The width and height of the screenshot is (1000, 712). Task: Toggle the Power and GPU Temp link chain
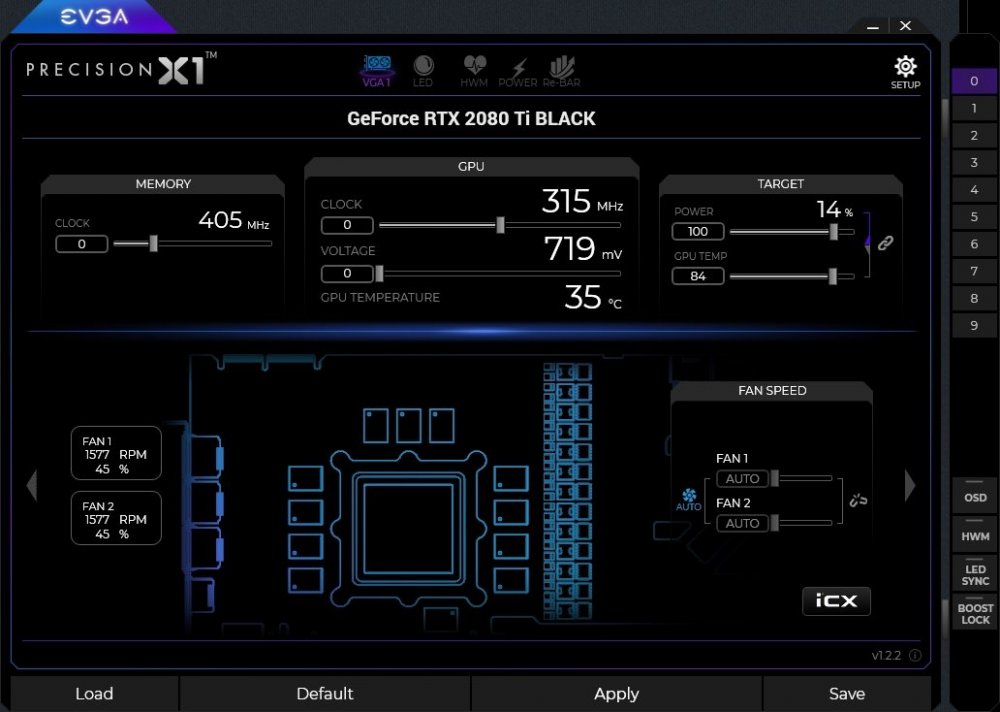[x=884, y=243]
